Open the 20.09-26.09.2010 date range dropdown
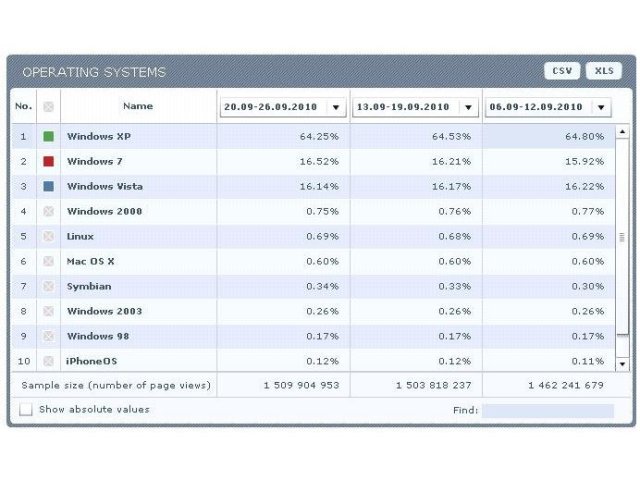The image size is (640, 480). tap(335, 107)
